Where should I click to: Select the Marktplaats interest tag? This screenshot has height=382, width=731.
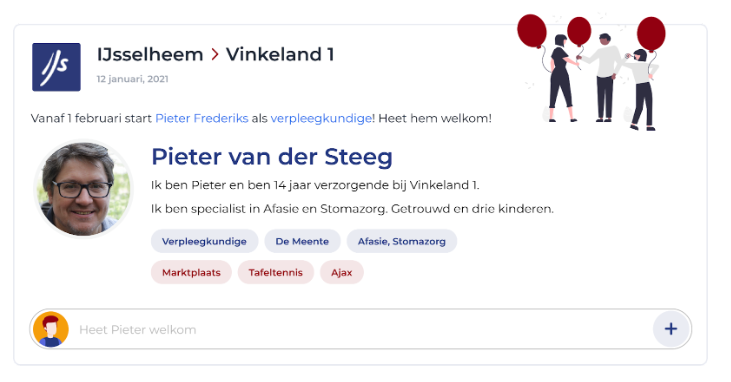pos(191,272)
